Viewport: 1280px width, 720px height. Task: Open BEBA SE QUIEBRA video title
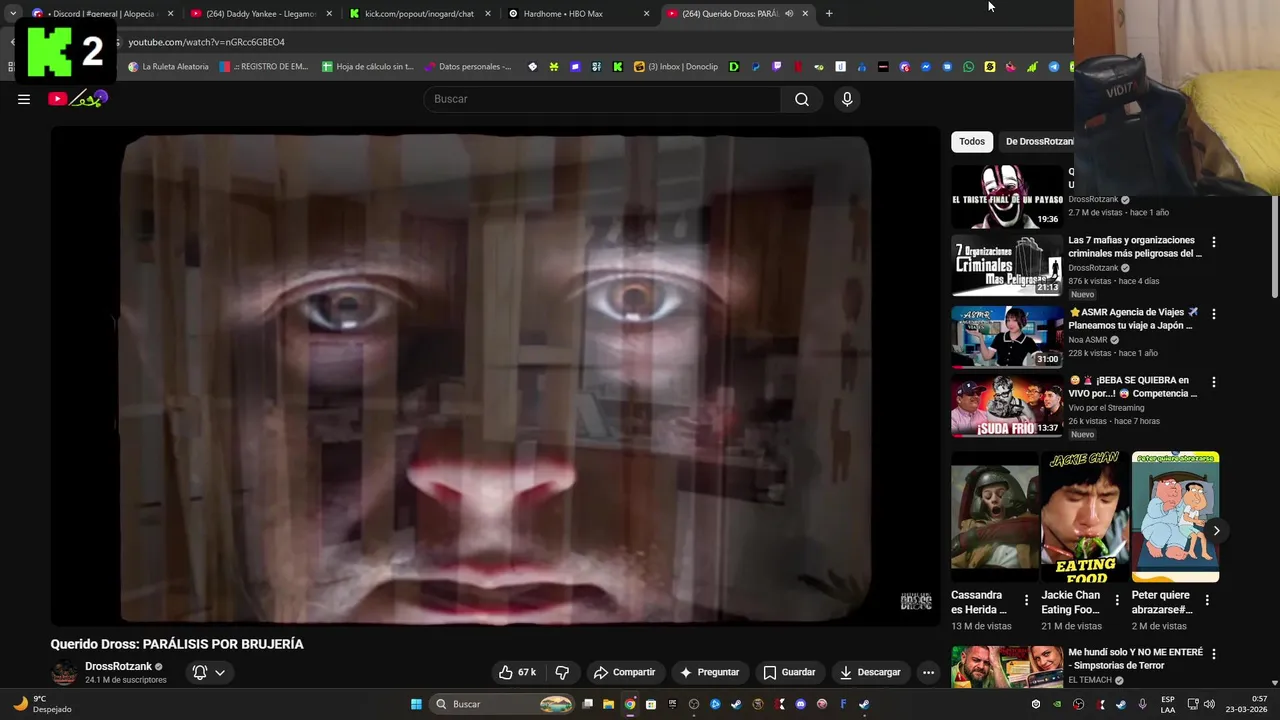click(x=1133, y=387)
